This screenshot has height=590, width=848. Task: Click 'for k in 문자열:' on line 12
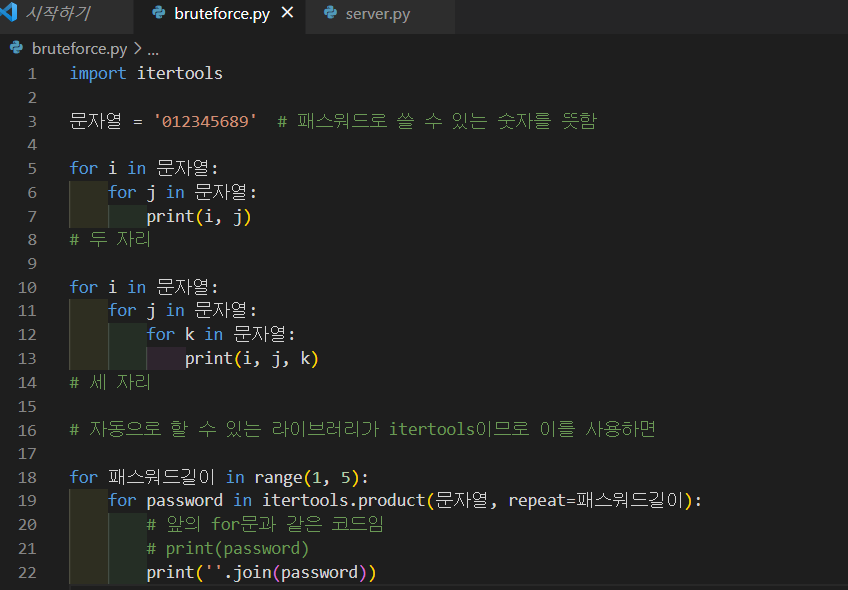[x=221, y=334]
